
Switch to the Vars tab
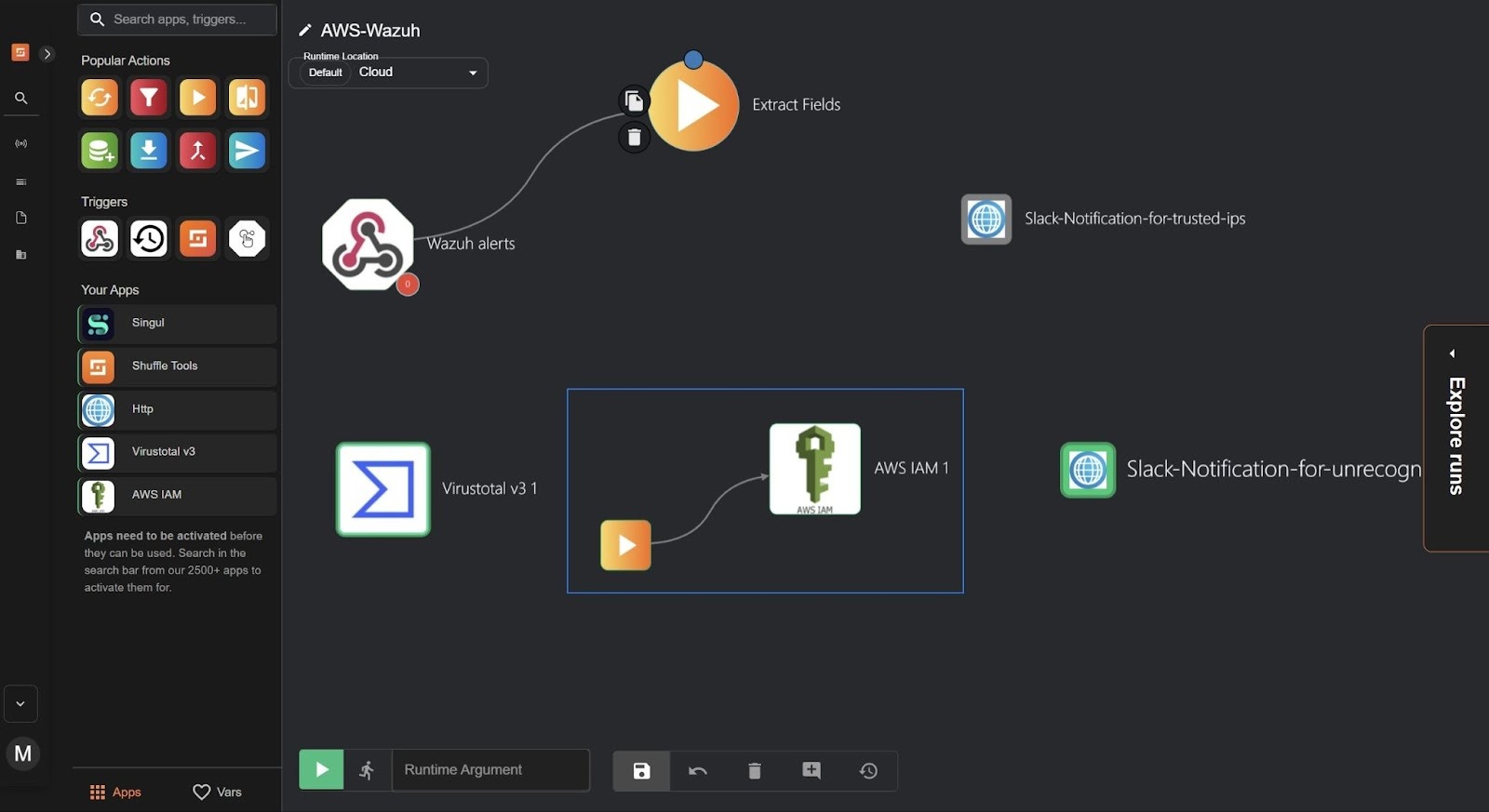point(218,792)
